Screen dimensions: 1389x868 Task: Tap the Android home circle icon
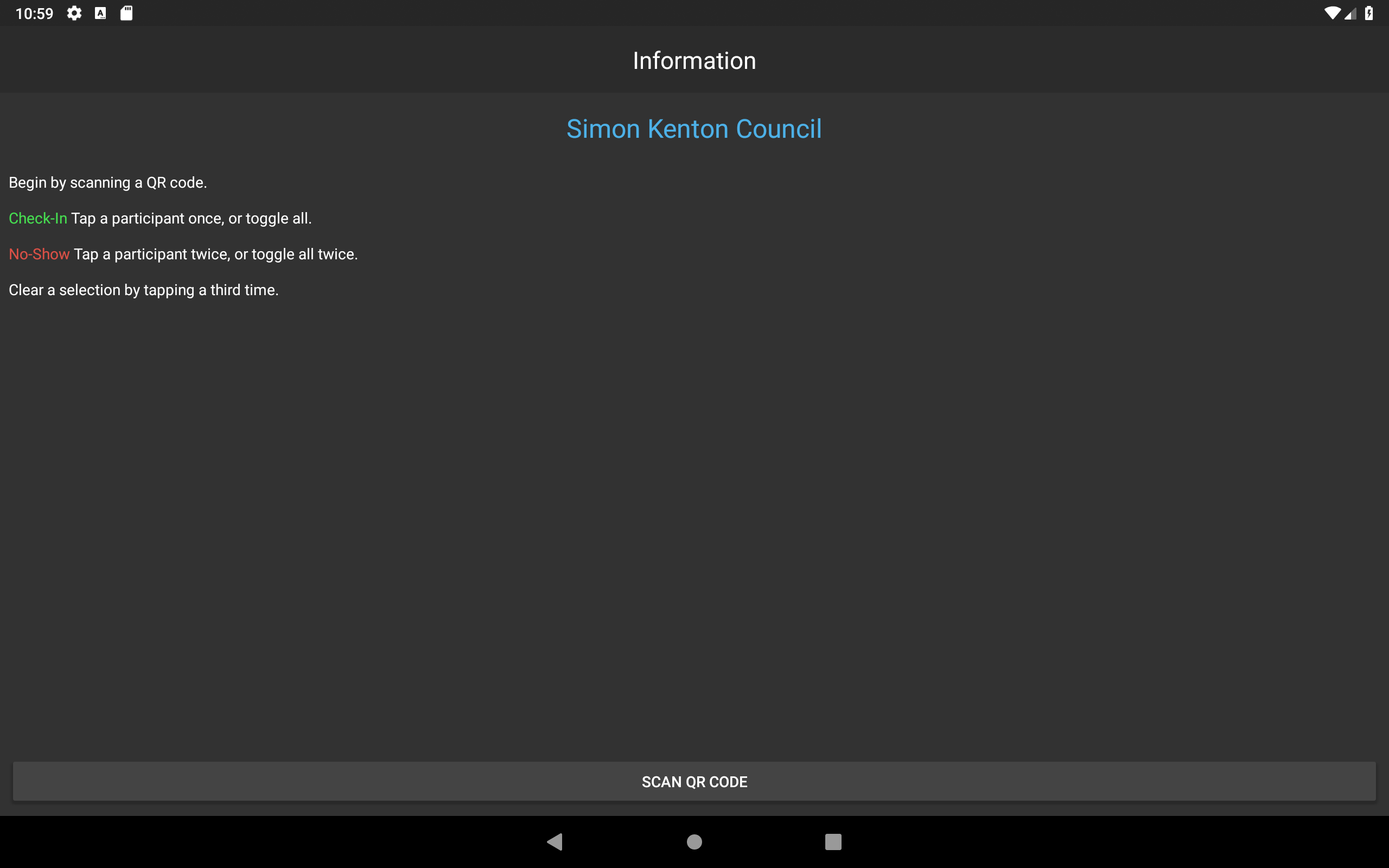(x=694, y=841)
